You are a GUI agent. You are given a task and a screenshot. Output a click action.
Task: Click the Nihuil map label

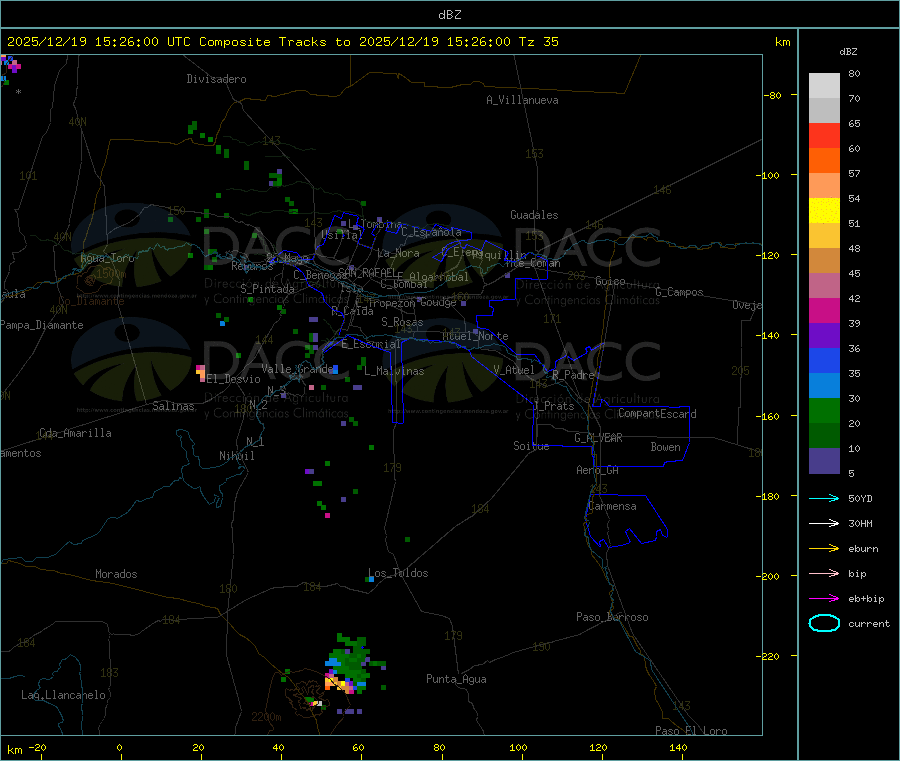click(x=237, y=456)
